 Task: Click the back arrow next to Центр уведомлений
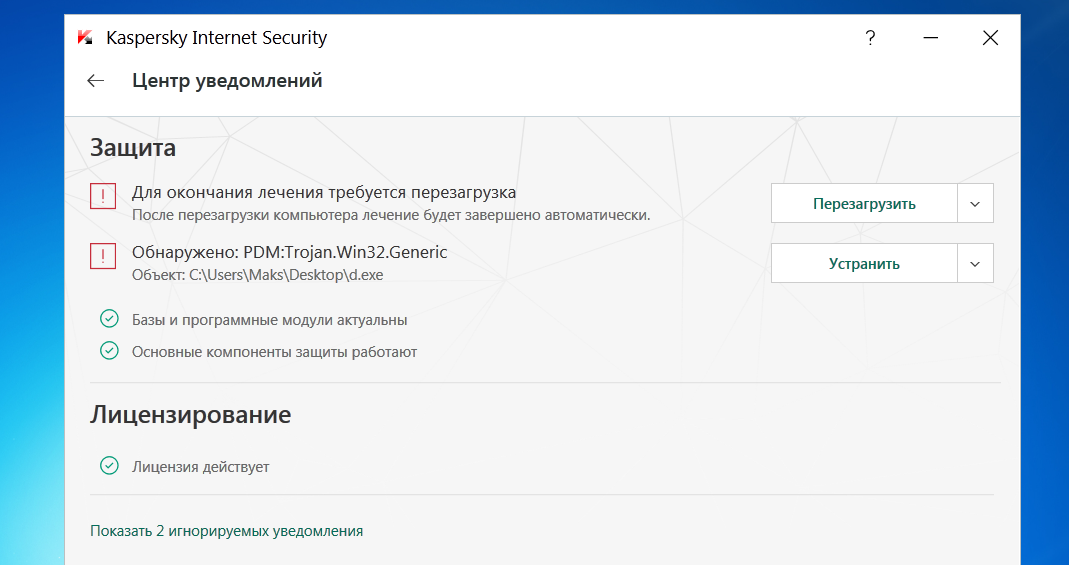pos(96,81)
